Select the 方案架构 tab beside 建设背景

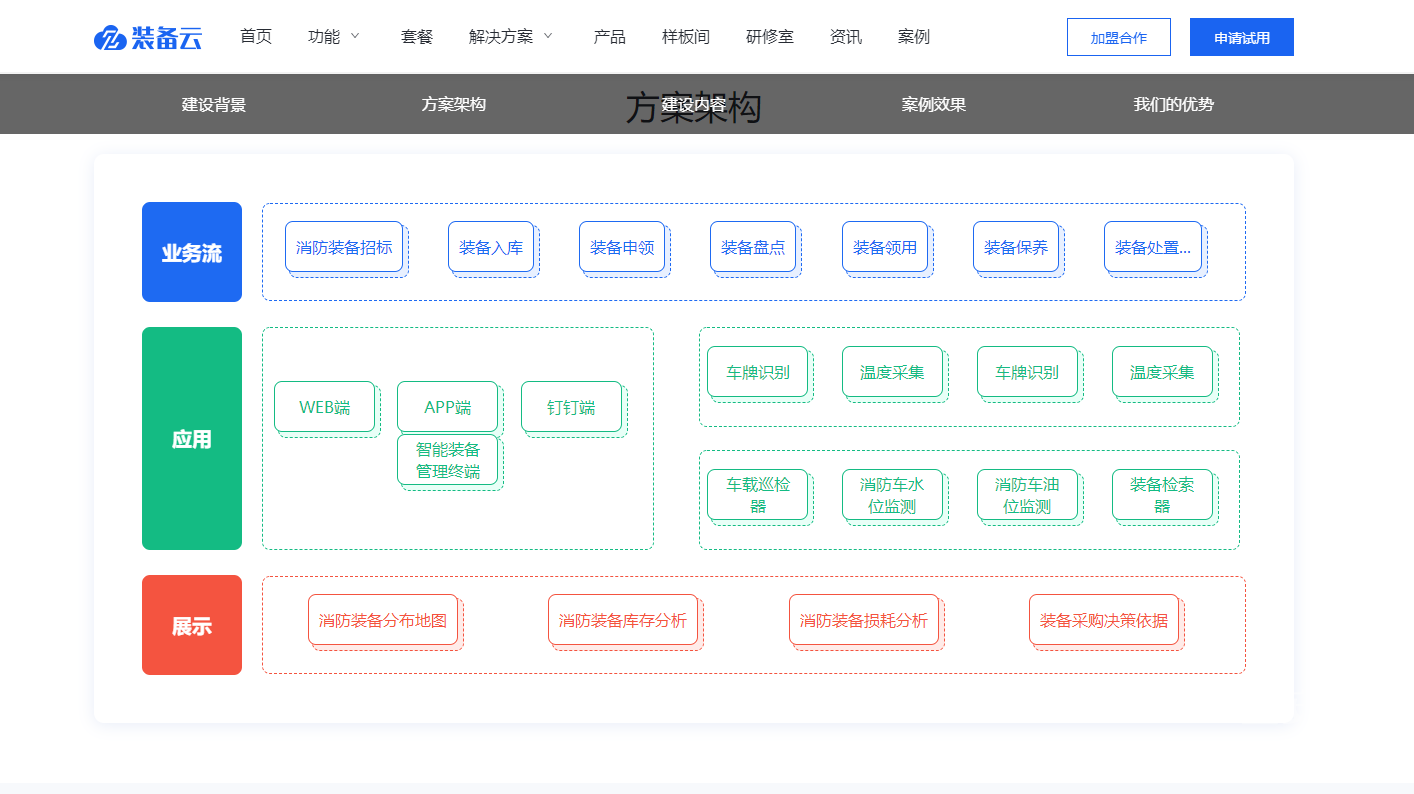(x=454, y=104)
